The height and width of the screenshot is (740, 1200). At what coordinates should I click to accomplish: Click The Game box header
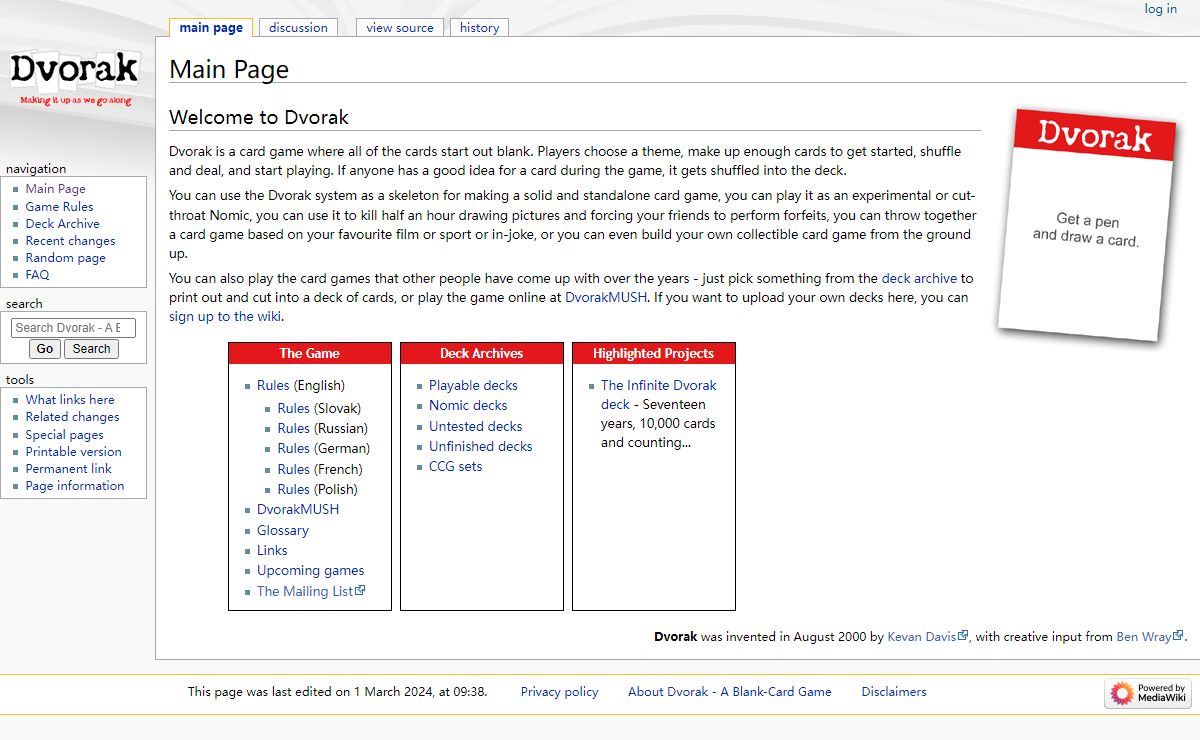(x=310, y=353)
